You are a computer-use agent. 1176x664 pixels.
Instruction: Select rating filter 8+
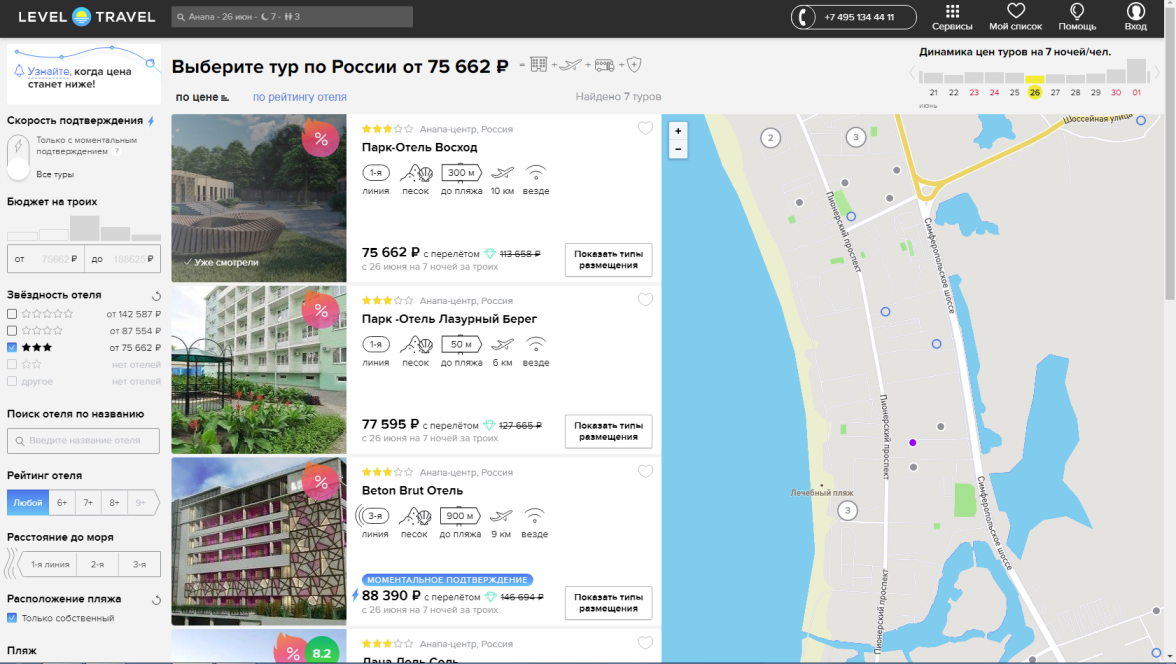click(114, 503)
